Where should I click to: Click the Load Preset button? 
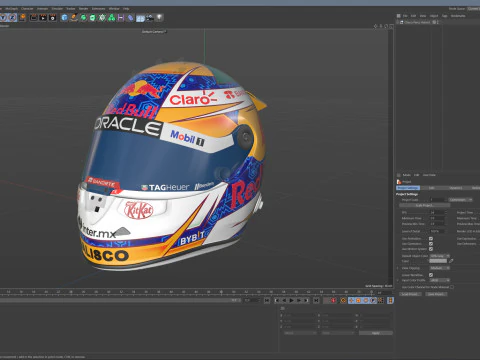(410, 294)
